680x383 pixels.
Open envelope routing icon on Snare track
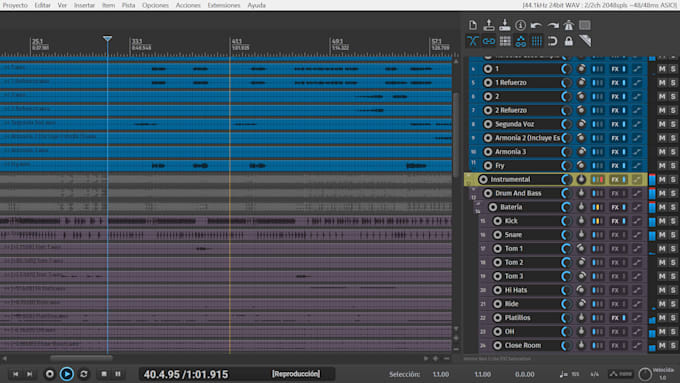click(x=637, y=235)
